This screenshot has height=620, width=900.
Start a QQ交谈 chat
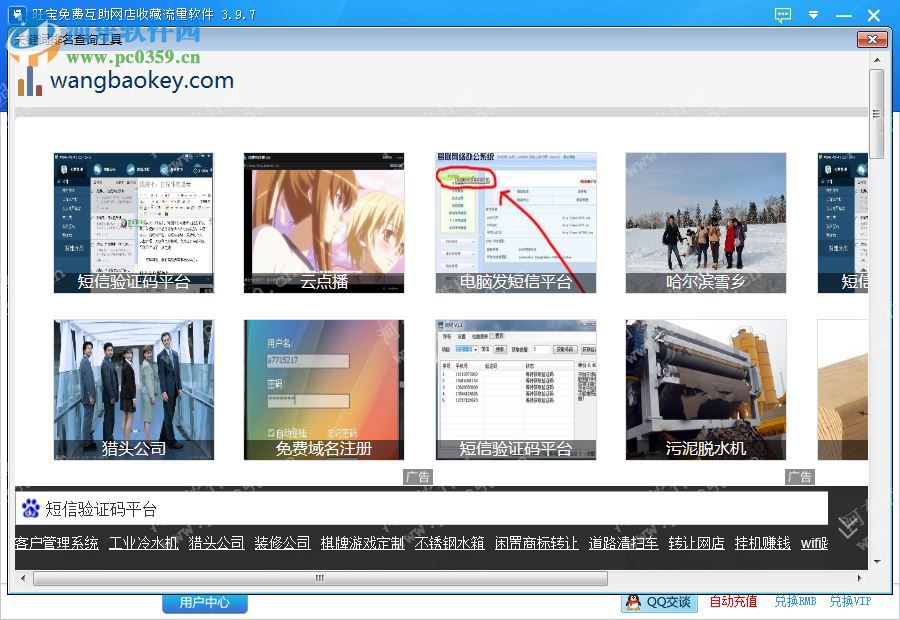pyautogui.click(x=660, y=602)
